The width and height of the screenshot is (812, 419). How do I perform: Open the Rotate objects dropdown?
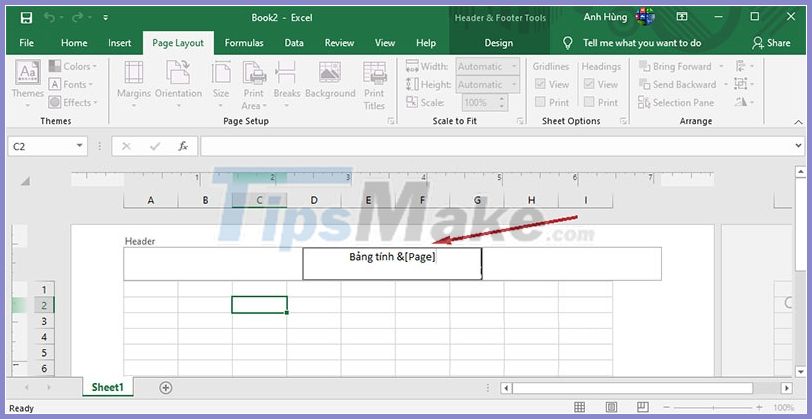point(744,103)
